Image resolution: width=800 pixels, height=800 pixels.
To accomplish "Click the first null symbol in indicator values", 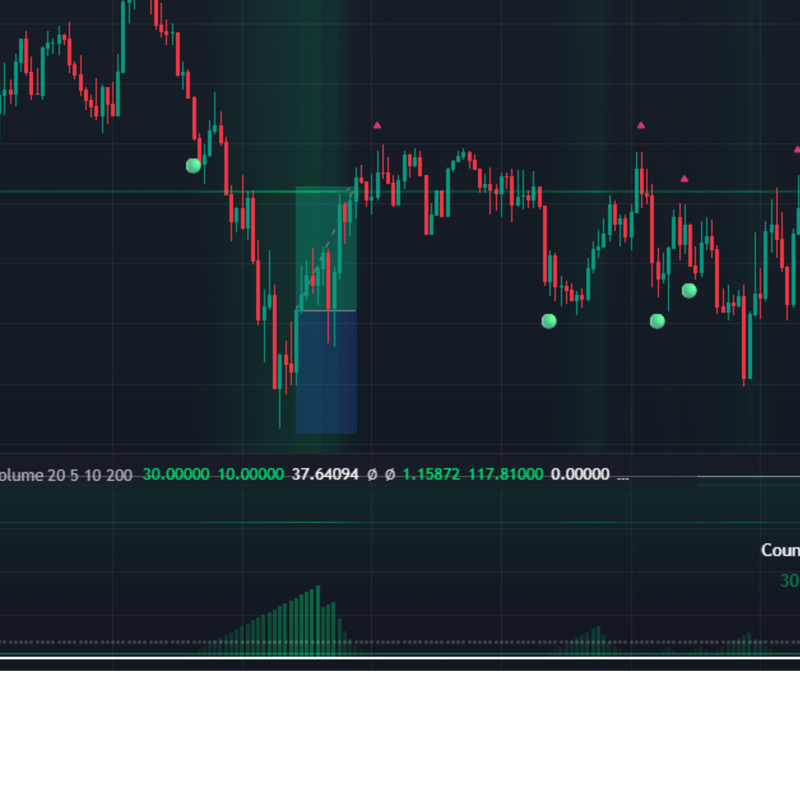I will (372, 474).
